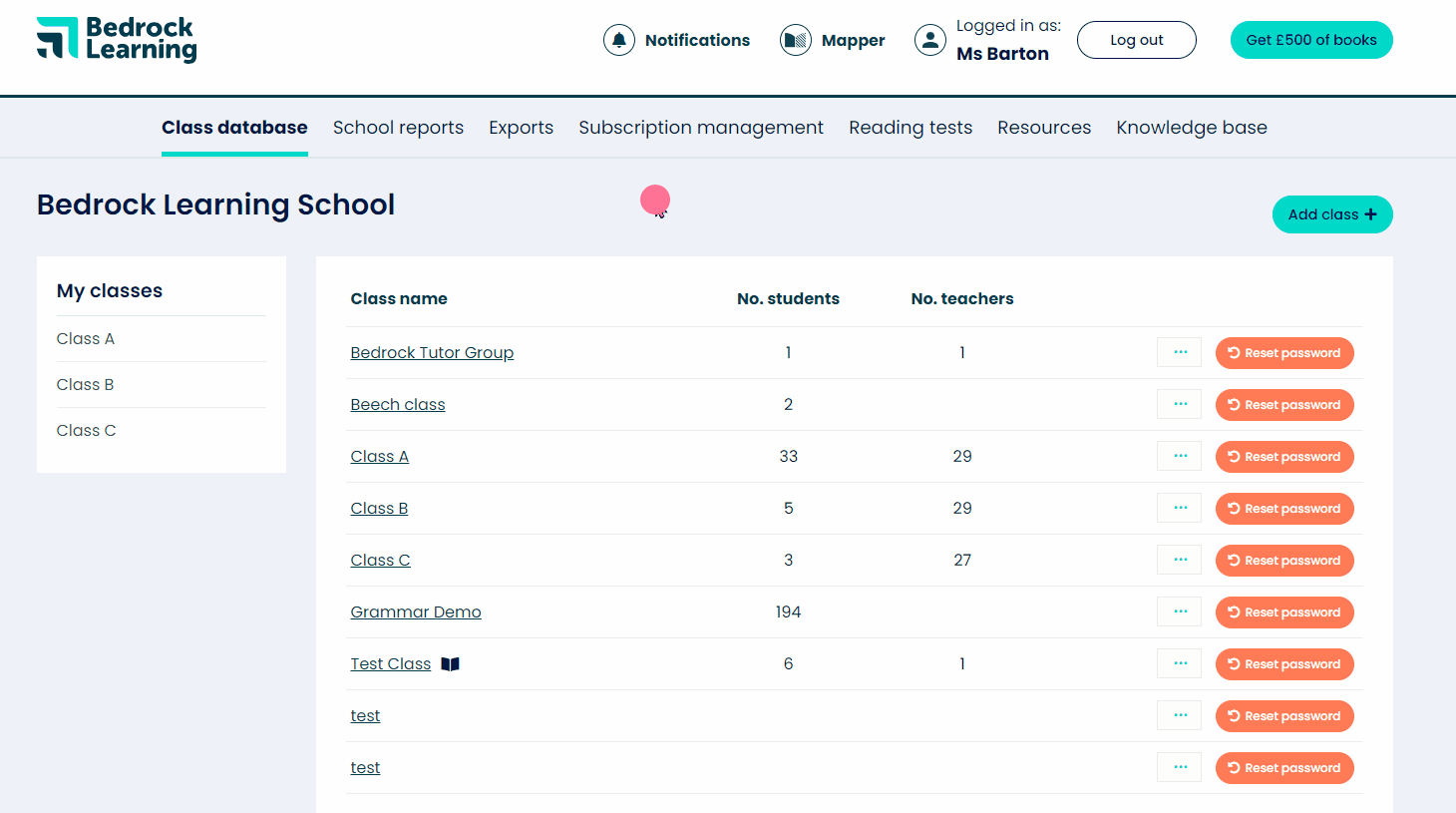Open the first test class link
Image resolution: width=1456 pixels, height=813 pixels.
click(365, 715)
